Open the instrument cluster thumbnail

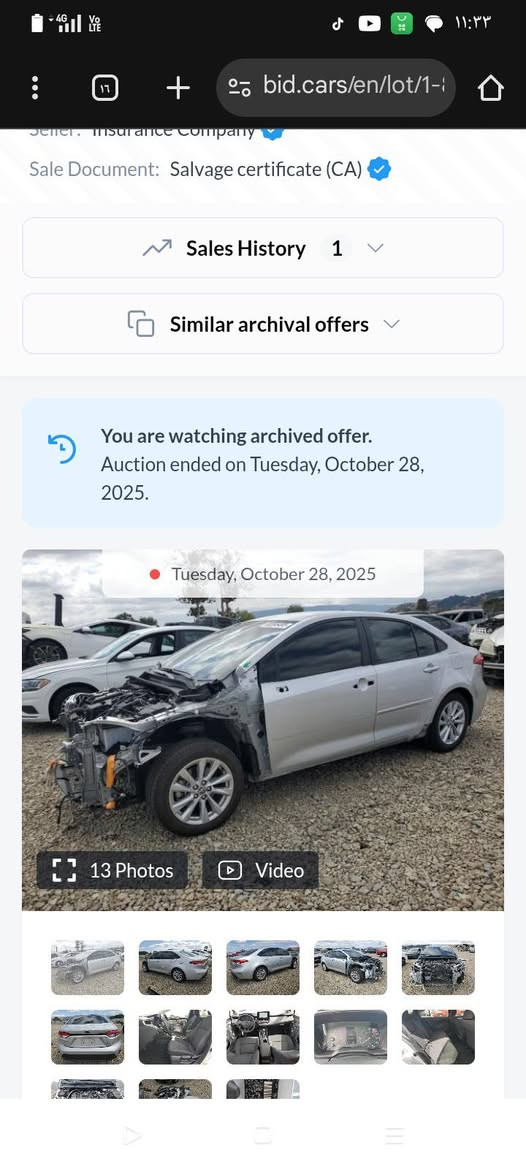click(x=350, y=1037)
